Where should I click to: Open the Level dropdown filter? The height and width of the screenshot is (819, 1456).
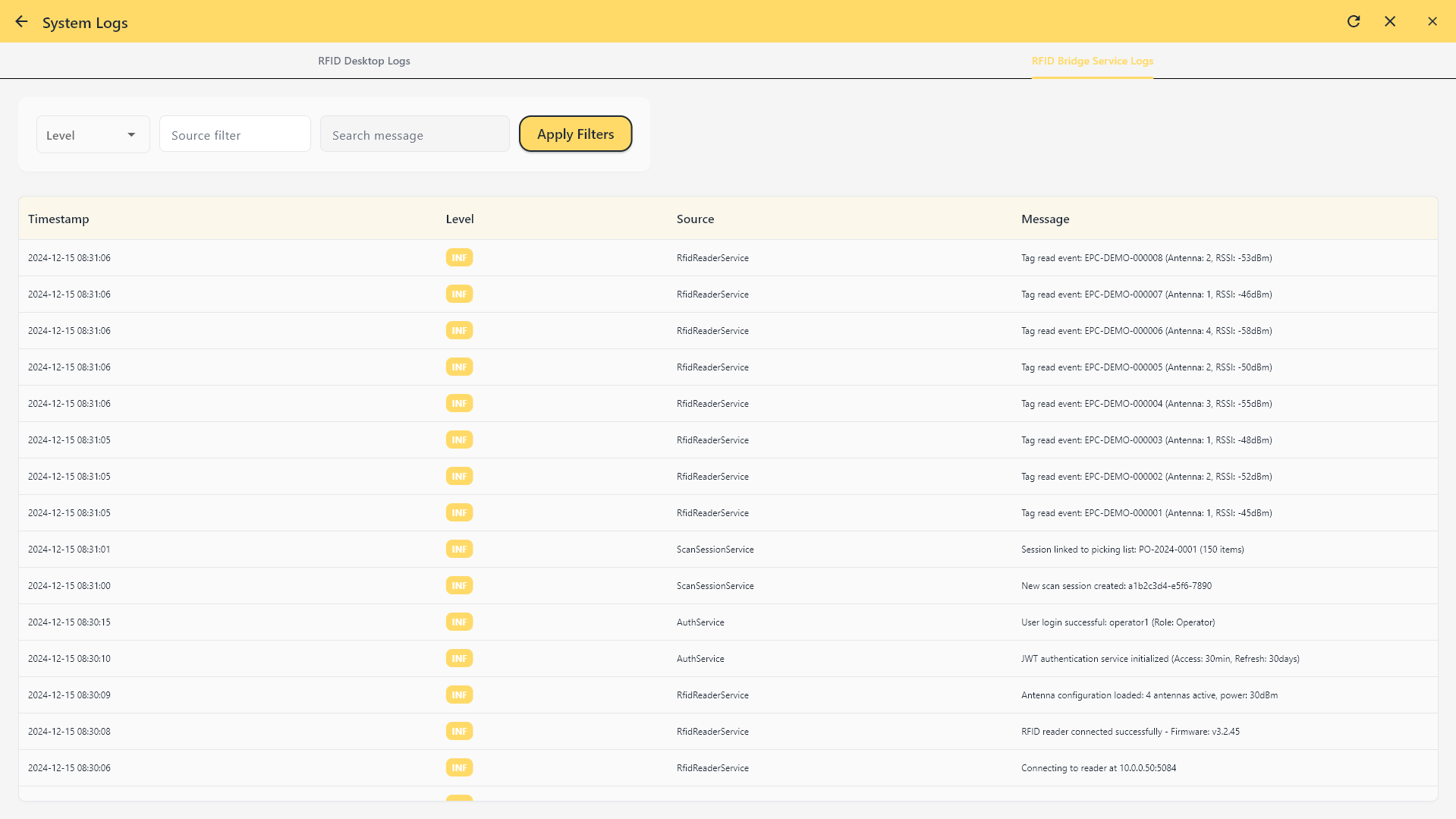pos(83,135)
